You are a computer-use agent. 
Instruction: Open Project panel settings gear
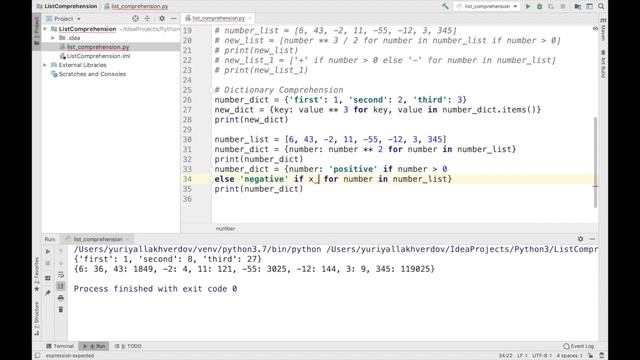pyautogui.click(x=162, y=19)
